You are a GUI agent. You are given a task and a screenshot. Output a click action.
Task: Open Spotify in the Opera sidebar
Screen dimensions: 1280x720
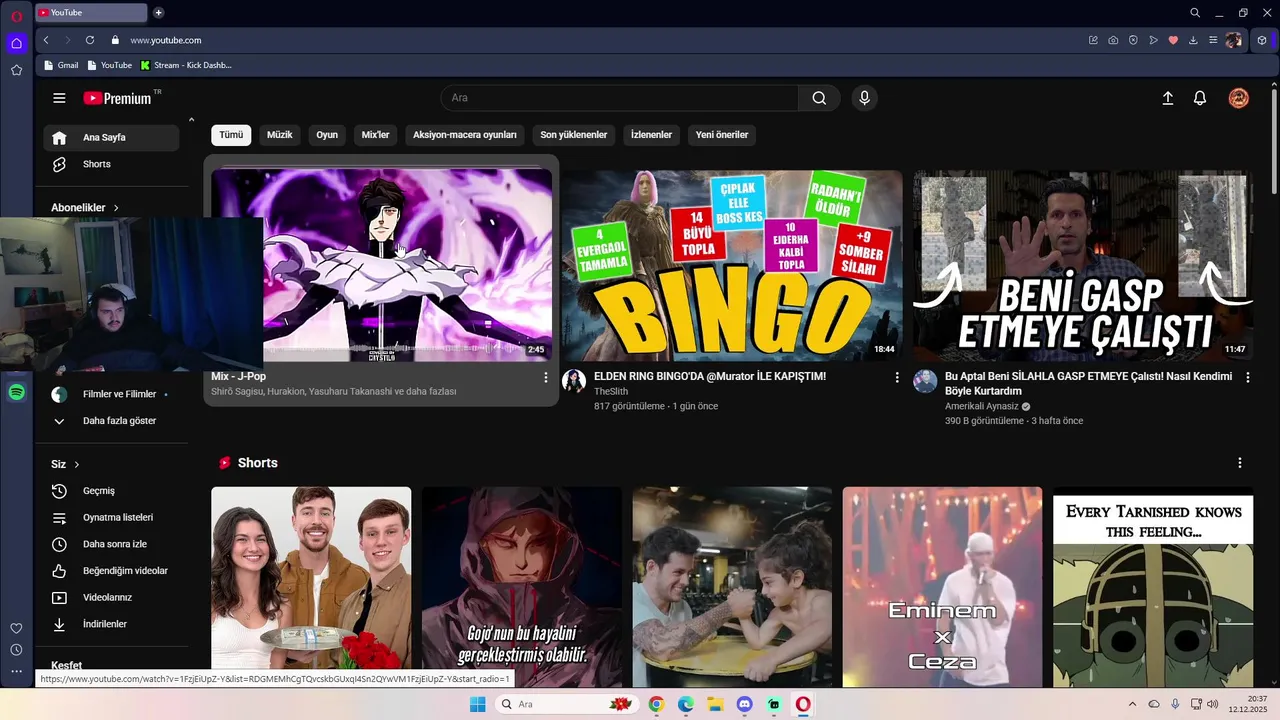pos(17,393)
